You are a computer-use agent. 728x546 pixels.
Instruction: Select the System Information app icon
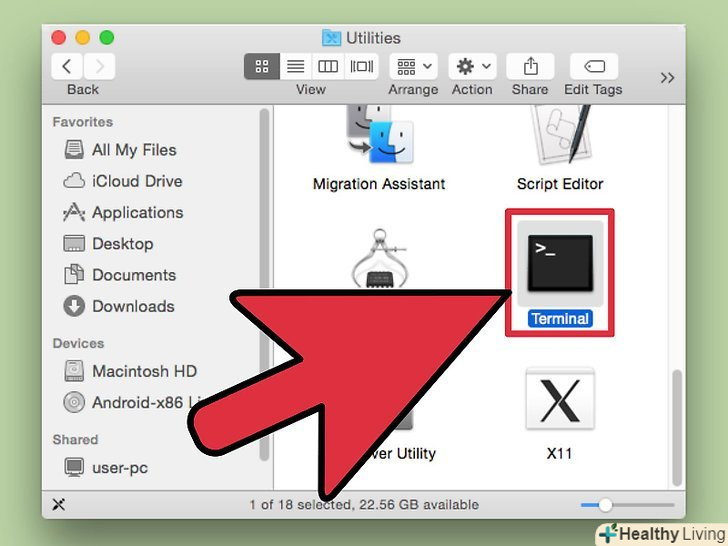point(379,259)
